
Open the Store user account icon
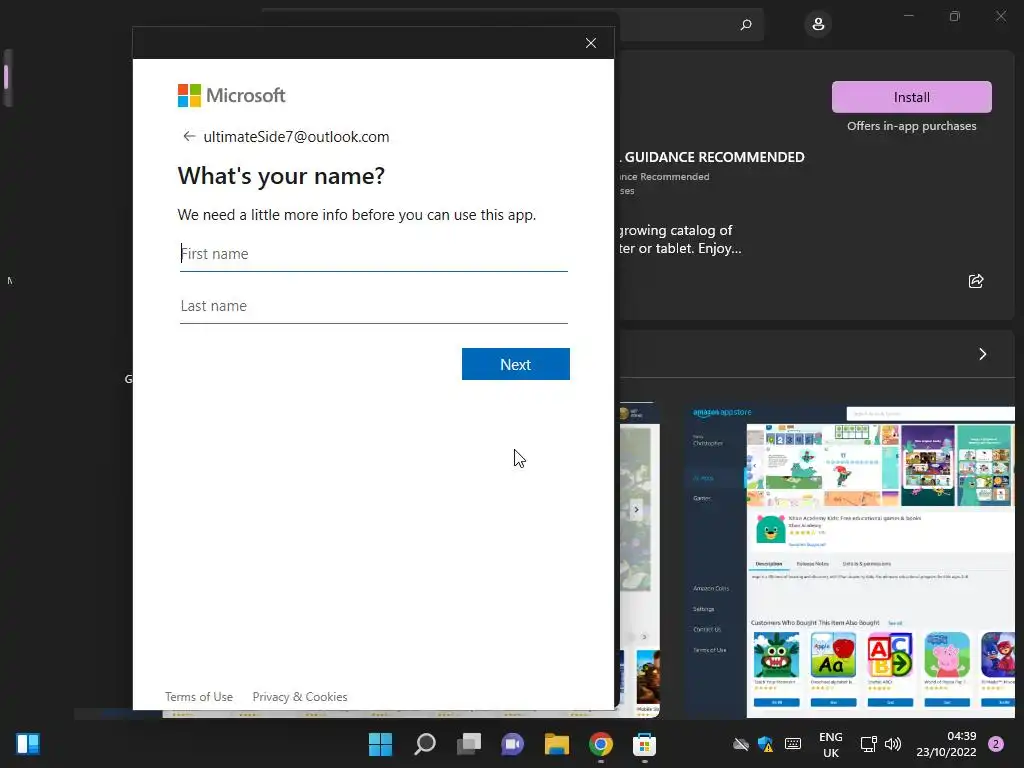(818, 25)
